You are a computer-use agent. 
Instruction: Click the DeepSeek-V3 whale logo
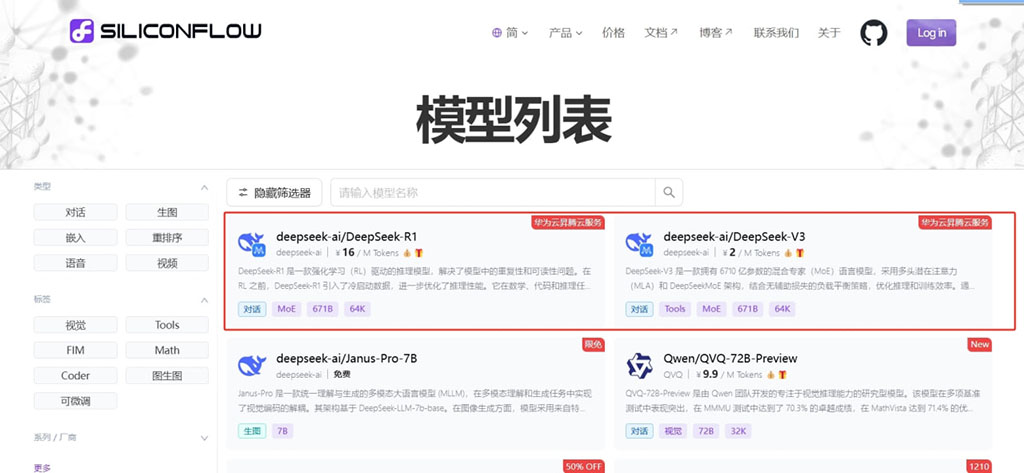pyautogui.click(x=639, y=244)
